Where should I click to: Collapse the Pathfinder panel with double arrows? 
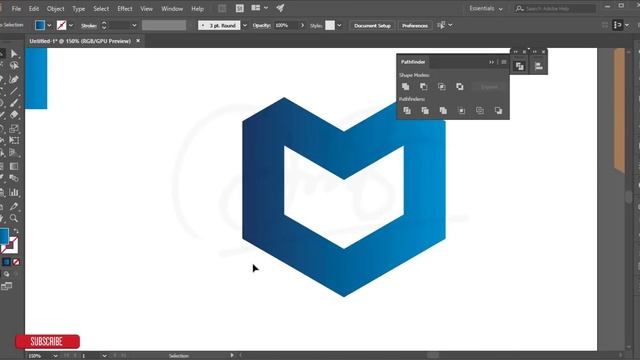[x=491, y=62]
